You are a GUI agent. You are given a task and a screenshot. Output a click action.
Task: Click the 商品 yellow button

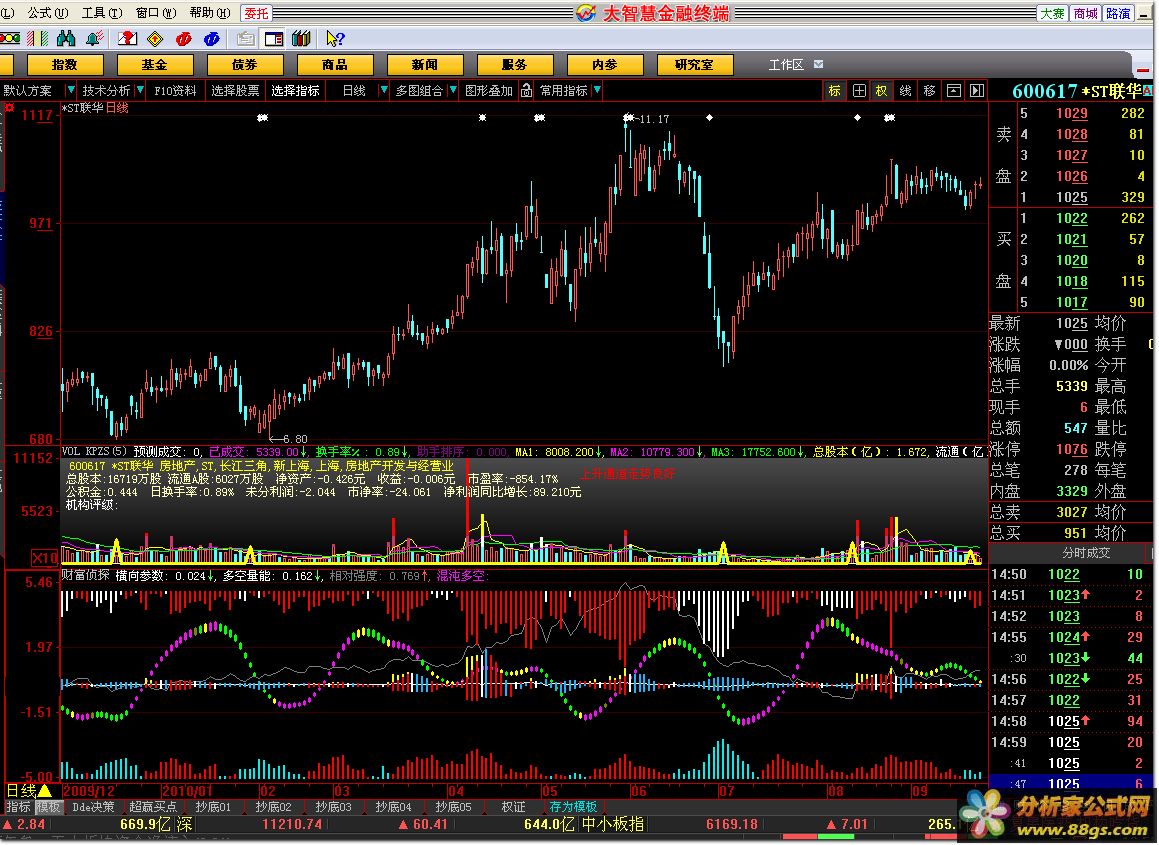click(x=334, y=64)
